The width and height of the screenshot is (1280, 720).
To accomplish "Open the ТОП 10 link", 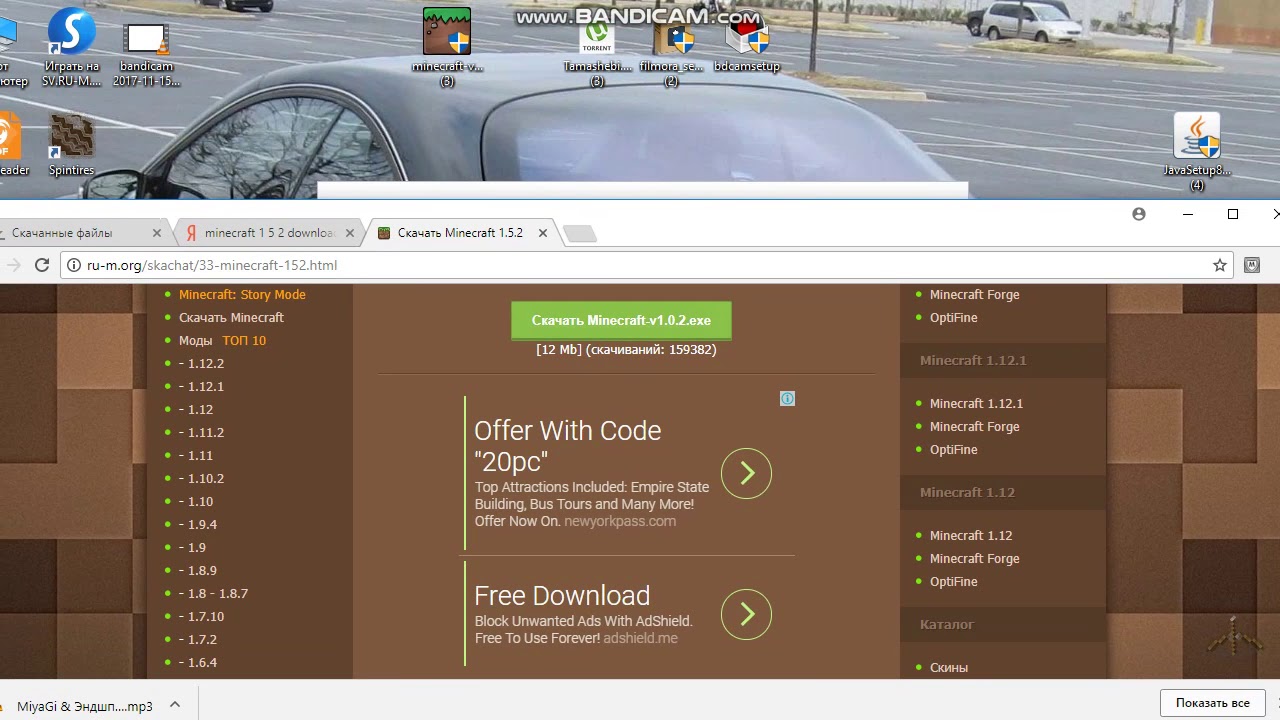I will (x=244, y=340).
